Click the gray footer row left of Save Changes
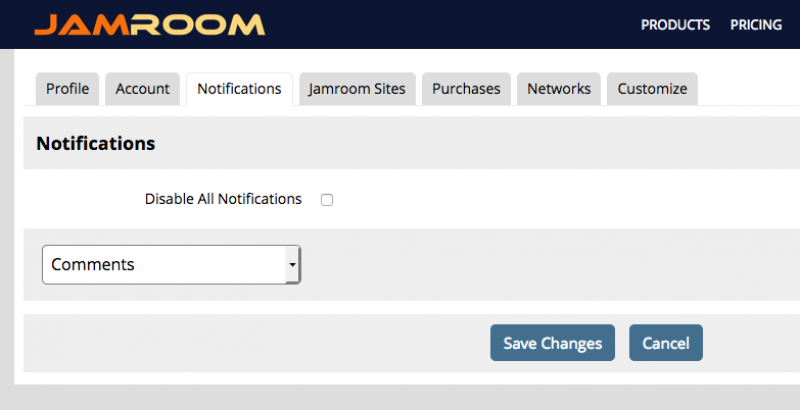This screenshot has width=800, height=410. 250,343
